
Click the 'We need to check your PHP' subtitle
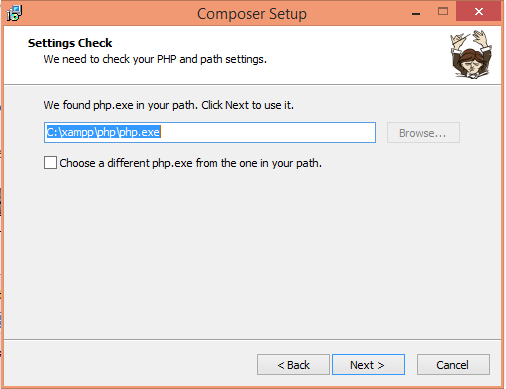click(155, 59)
